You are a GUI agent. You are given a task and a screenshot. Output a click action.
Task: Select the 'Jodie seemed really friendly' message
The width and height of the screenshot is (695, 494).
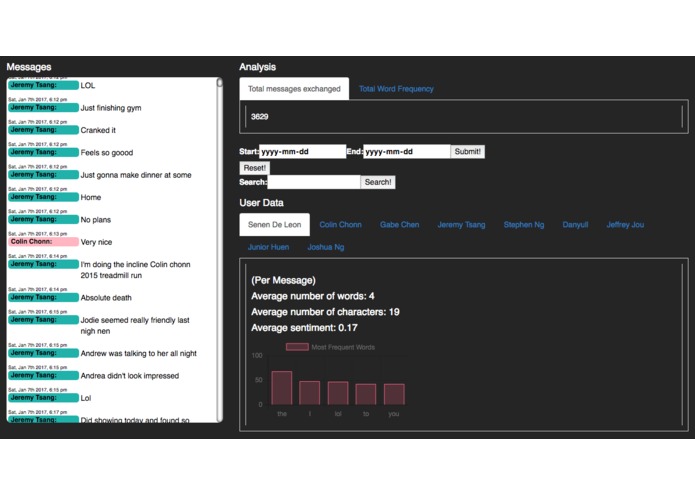click(x=135, y=325)
